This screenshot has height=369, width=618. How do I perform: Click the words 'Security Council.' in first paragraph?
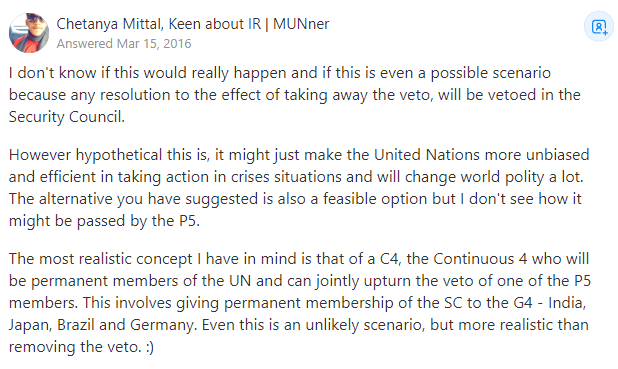tap(67, 117)
